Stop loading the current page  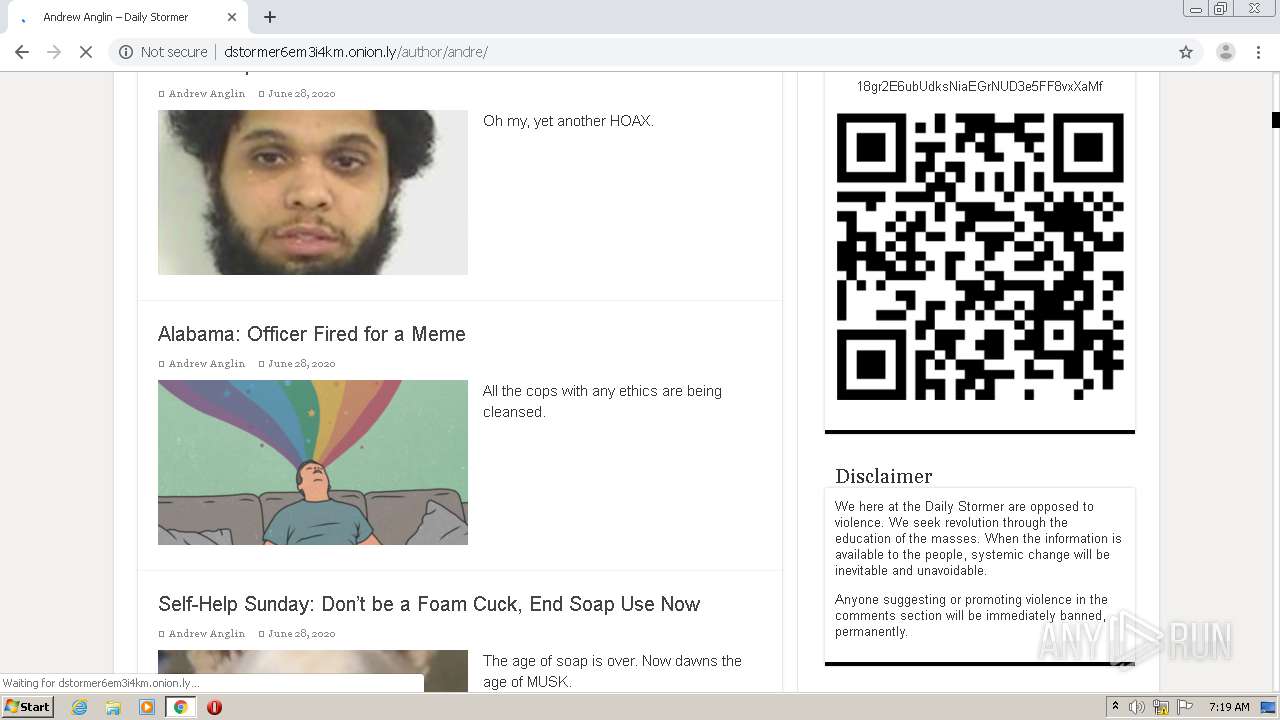tap(86, 52)
